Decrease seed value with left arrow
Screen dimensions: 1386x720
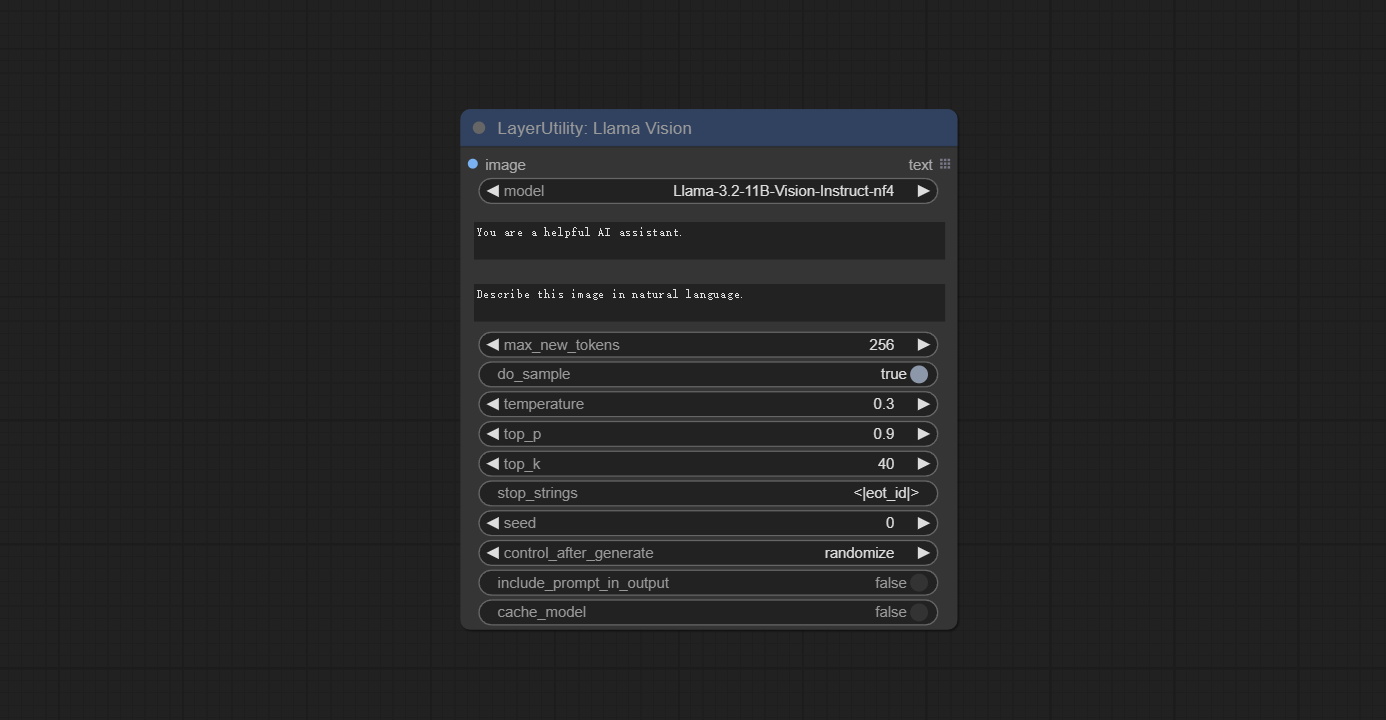coord(492,523)
